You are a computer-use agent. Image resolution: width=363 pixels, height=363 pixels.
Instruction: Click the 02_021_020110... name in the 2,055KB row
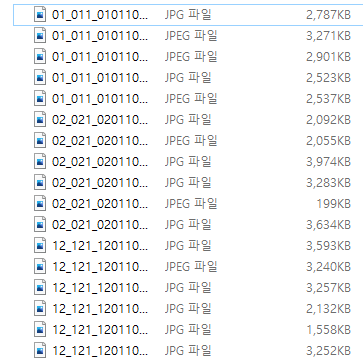click(x=100, y=141)
